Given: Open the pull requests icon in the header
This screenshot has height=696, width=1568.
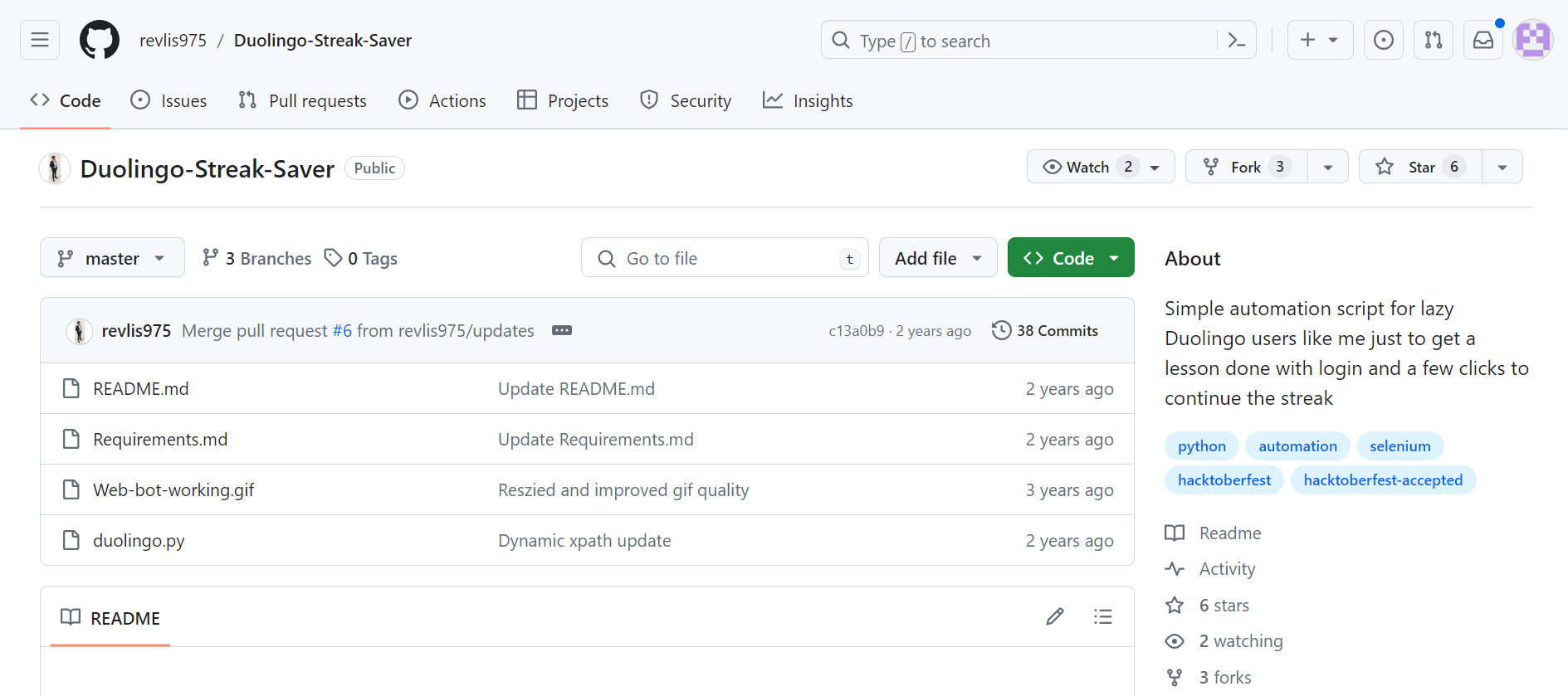Looking at the screenshot, I should (x=1433, y=40).
